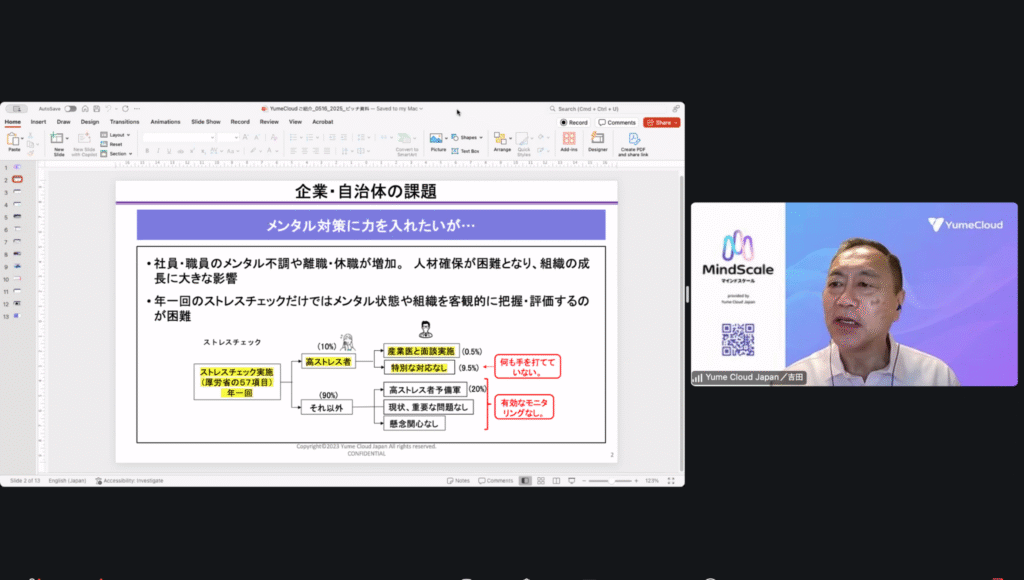Switch to Reading View icon

point(556,481)
